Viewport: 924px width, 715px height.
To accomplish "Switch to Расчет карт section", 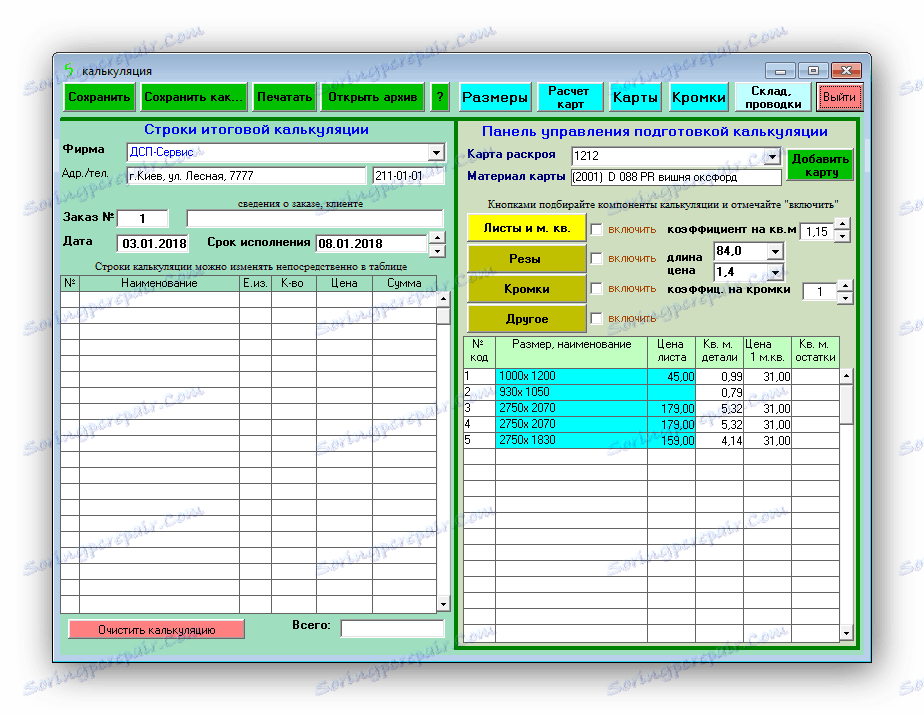I will (x=569, y=97).
